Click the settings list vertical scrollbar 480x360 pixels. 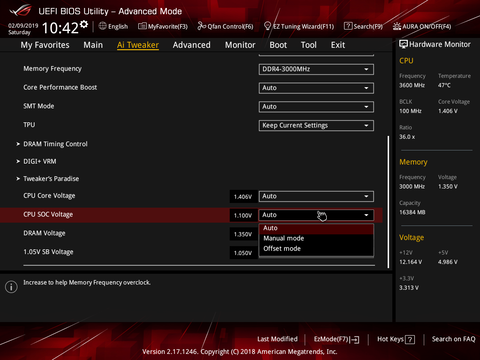coord(388,202)
